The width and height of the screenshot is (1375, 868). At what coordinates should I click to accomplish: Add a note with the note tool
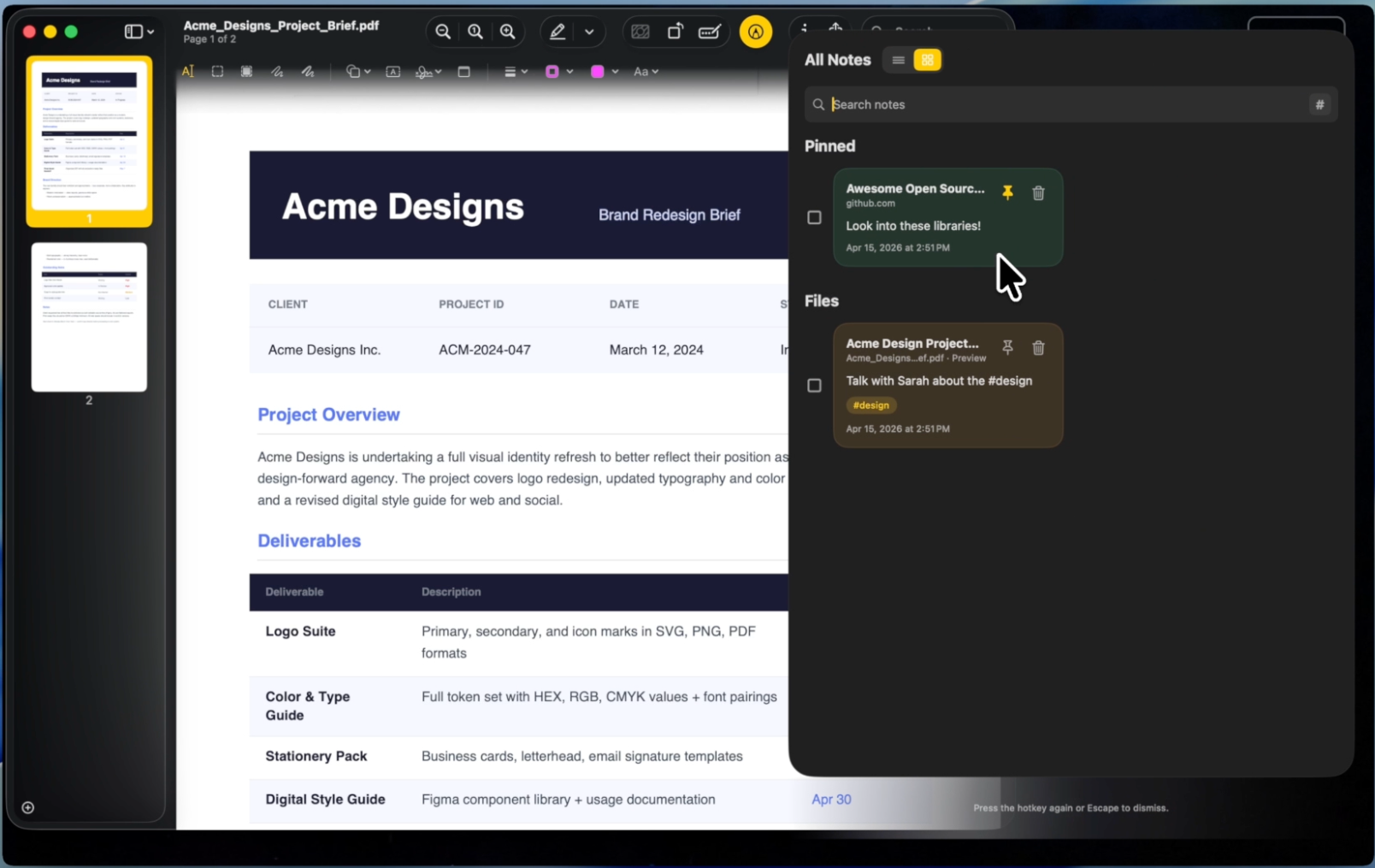pyautogui.click(x=464, y=72)
